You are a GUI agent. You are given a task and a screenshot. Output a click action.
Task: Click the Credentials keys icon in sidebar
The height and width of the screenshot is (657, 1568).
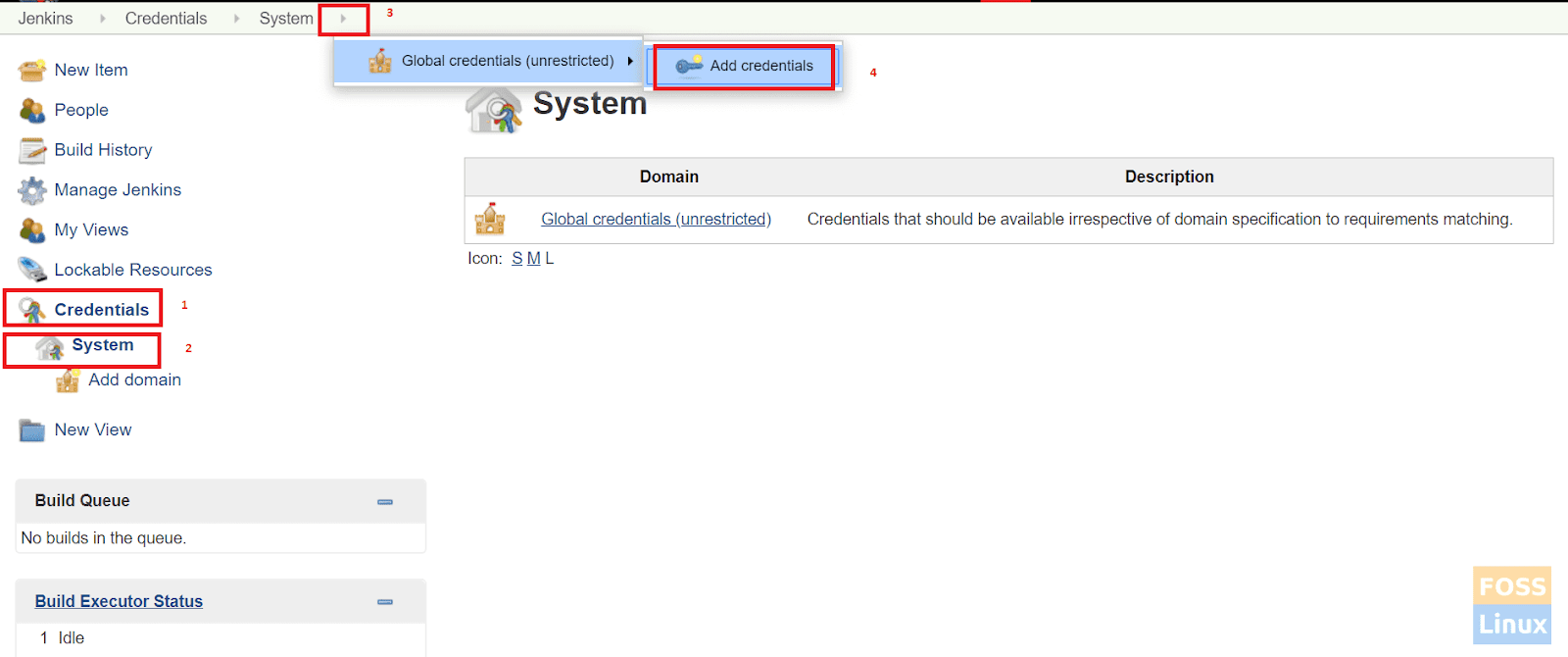32,310
